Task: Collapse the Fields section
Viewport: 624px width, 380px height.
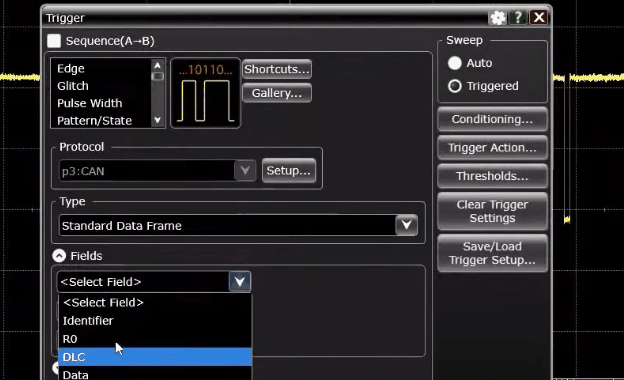Action: click(59, 255)
